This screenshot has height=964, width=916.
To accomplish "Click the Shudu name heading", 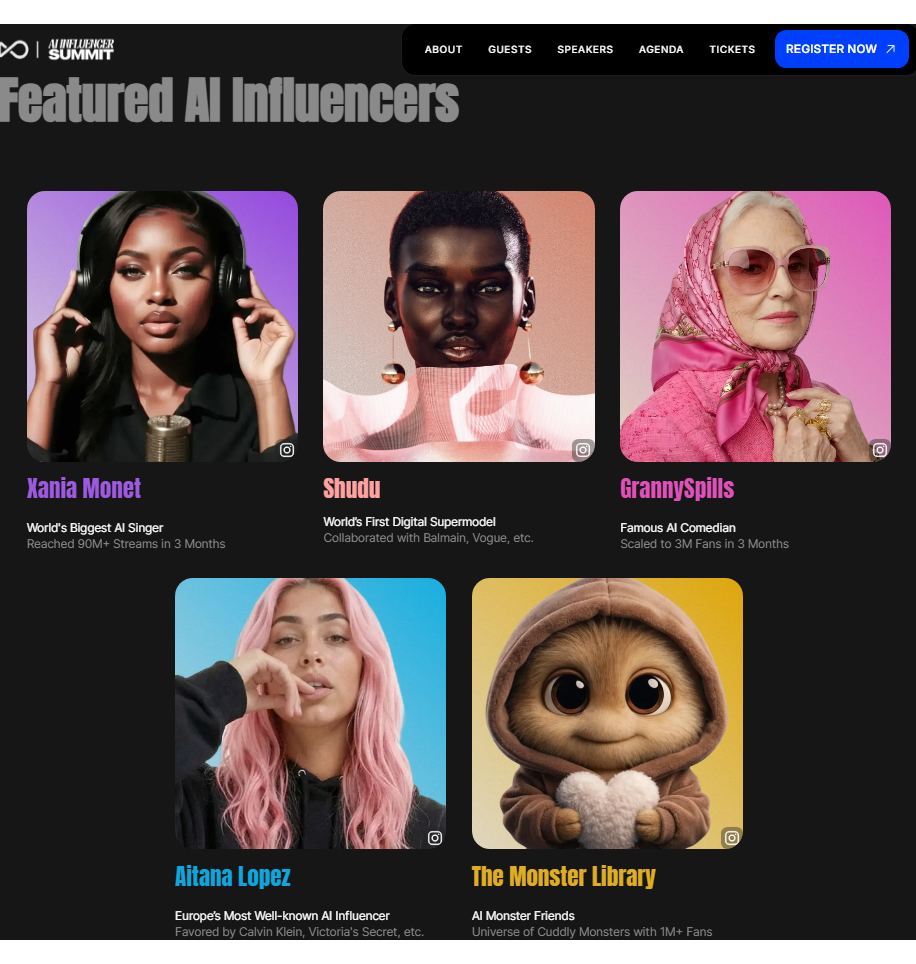I will [352, 489].
